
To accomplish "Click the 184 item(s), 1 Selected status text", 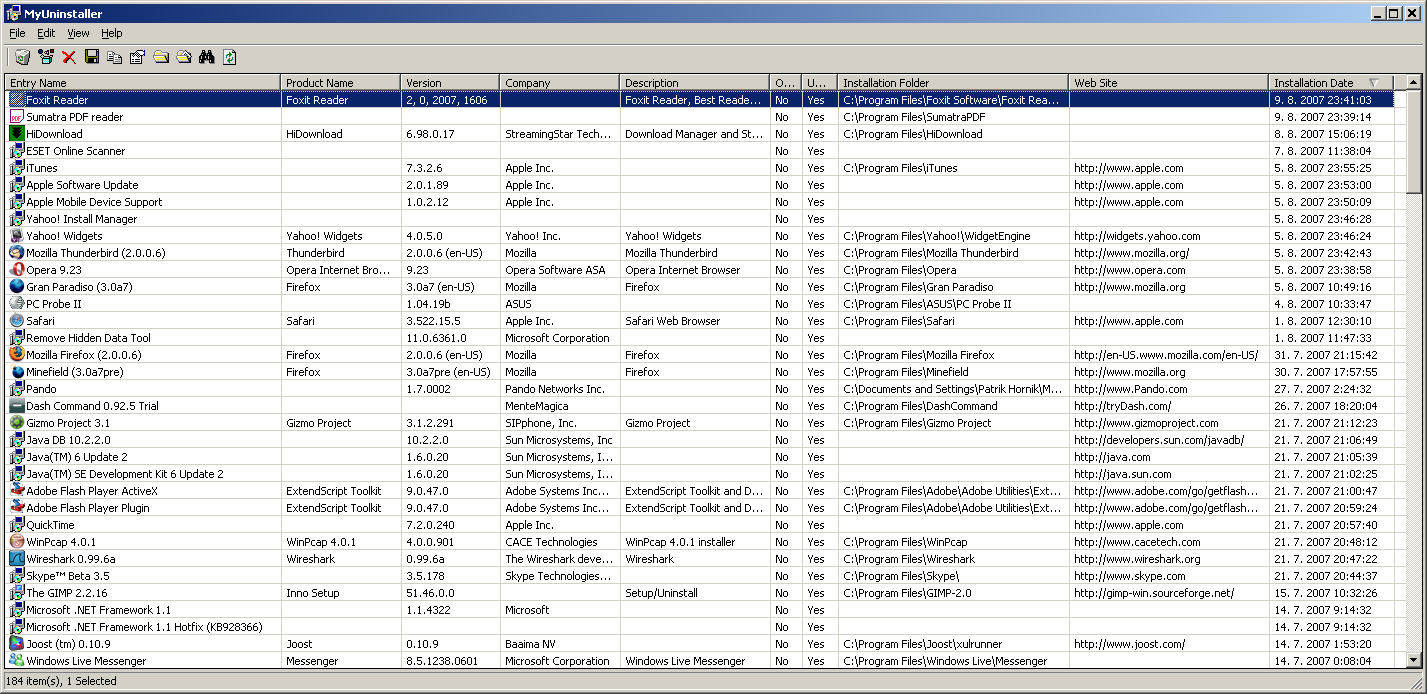I will click(61, 681).
